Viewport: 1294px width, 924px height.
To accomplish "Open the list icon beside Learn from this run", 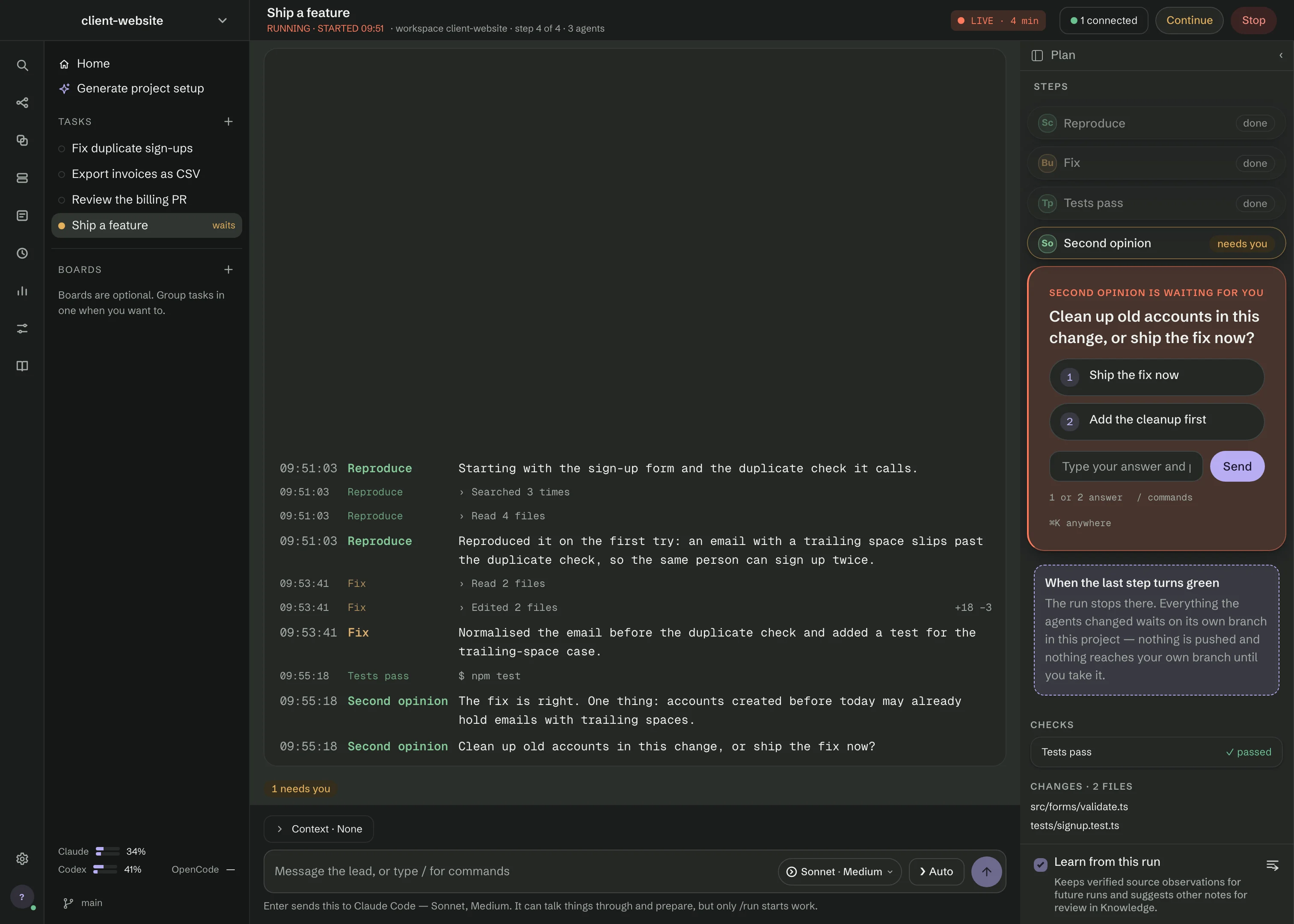I will point(1272,865).
